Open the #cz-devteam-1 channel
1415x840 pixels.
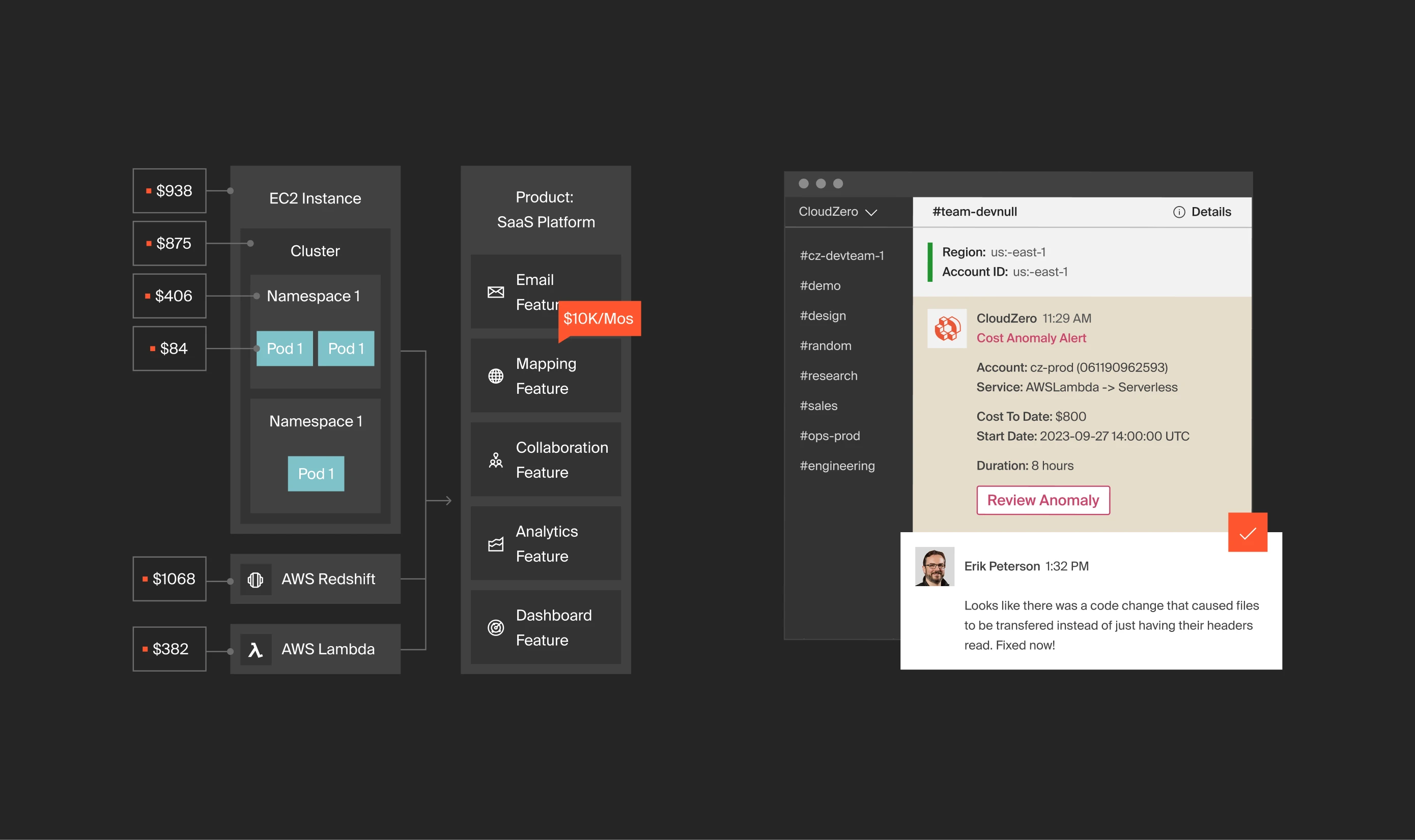(x=841, y=256)
